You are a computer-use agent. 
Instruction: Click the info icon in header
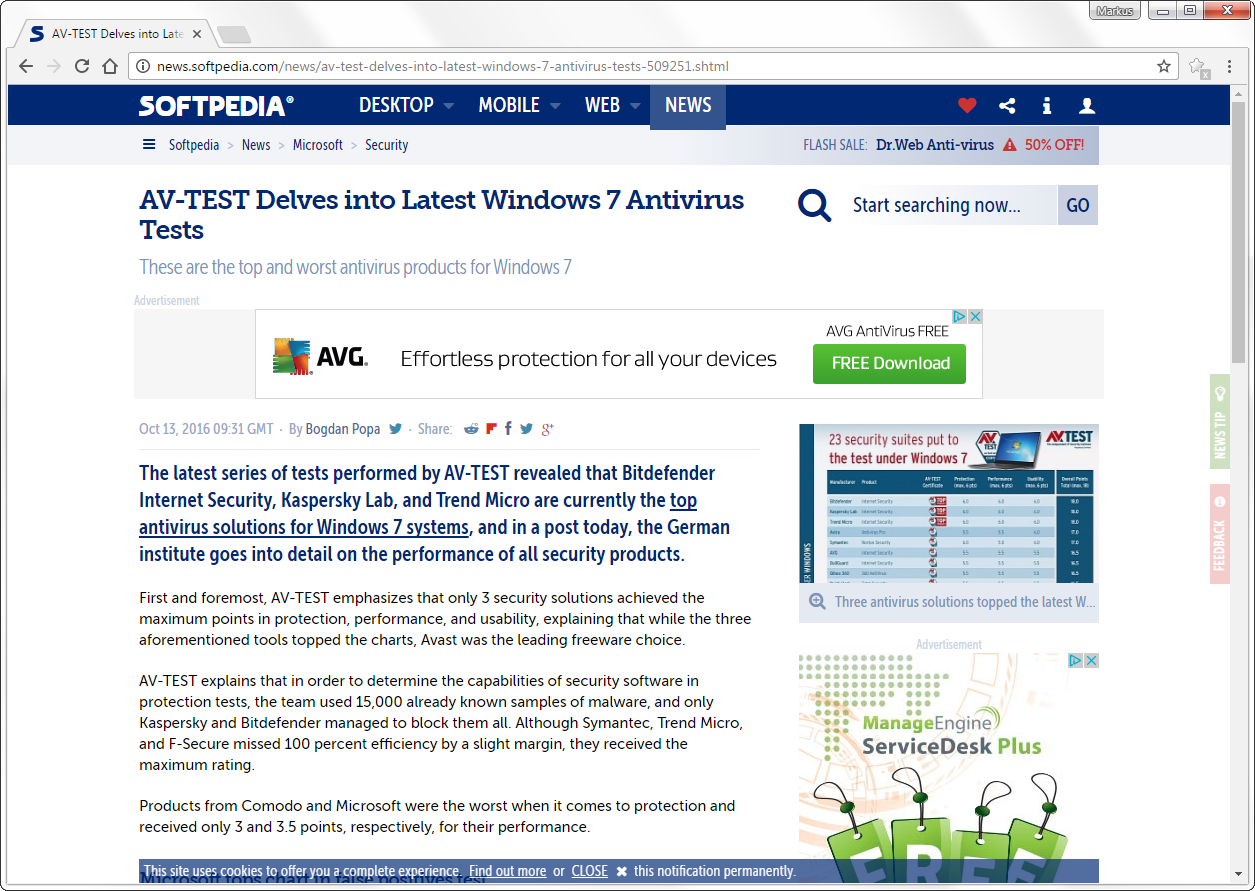pyautogui.click(x=1046, y=106)
